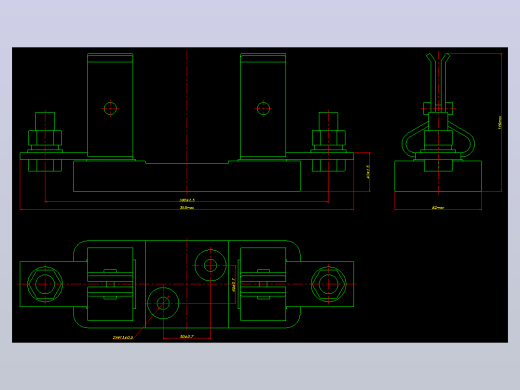Select the leader label for the lower mounting hole
The image size is (520, 390).
pyautogui.click(x=123, y=338)
